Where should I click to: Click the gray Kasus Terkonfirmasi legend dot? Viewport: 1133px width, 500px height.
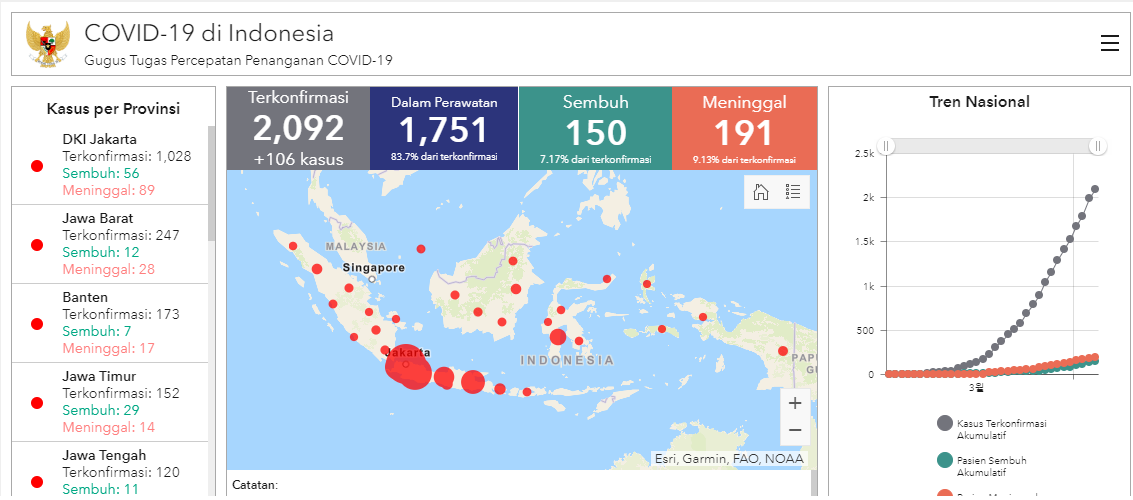944,424
